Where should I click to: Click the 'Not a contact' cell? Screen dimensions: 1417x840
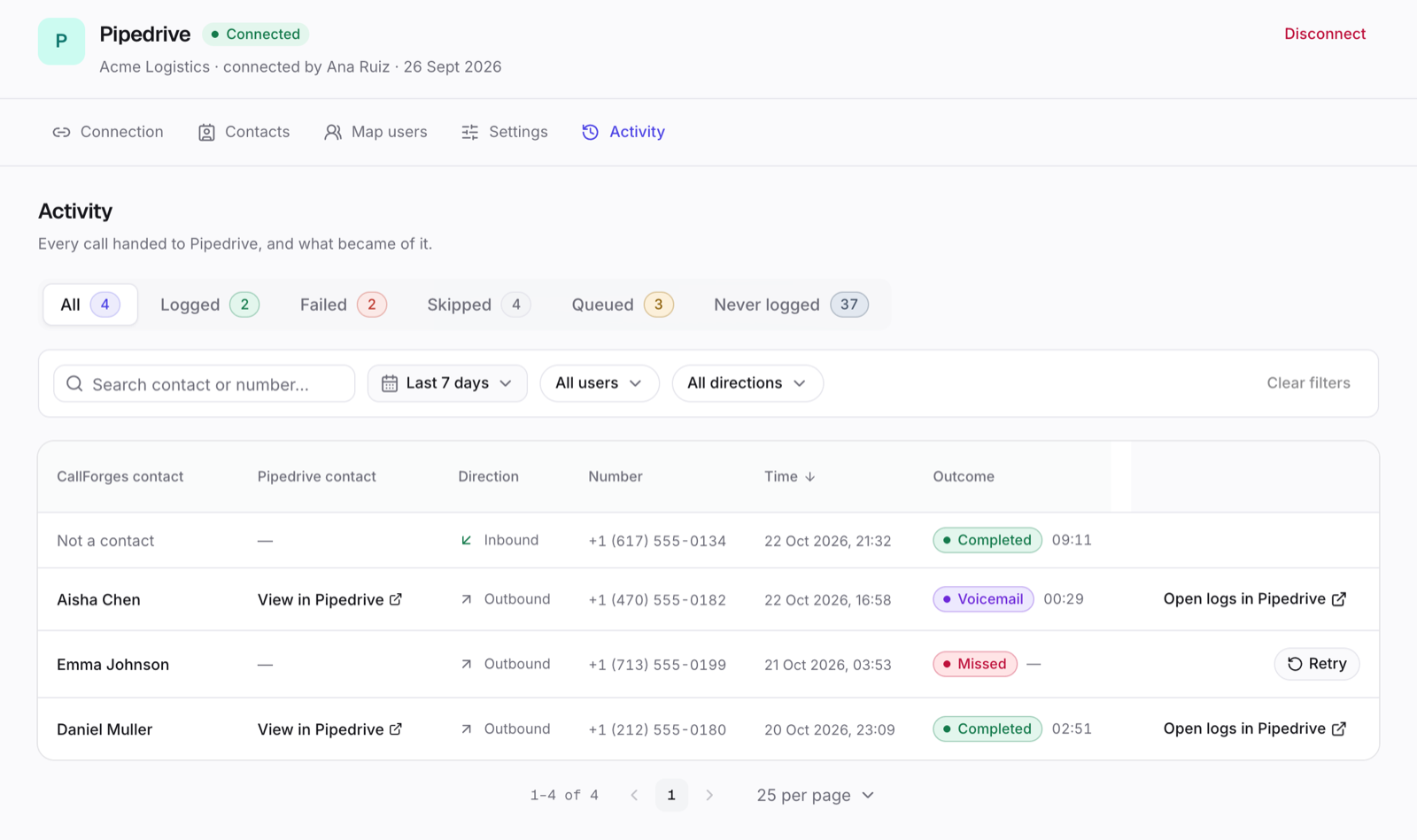coord(105,541)
